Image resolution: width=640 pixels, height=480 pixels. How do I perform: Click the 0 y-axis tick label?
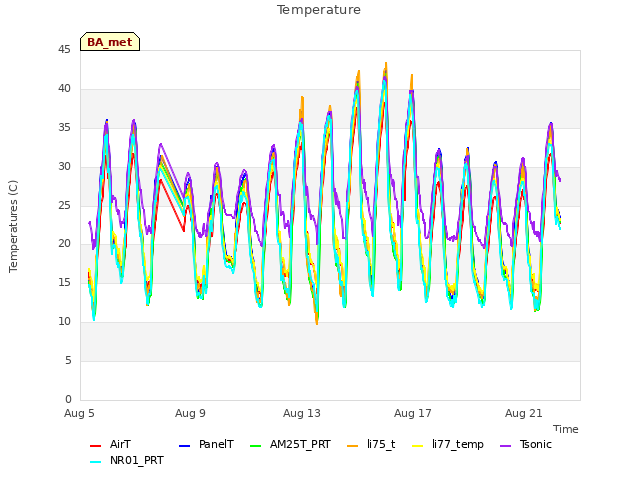[68, 399]
